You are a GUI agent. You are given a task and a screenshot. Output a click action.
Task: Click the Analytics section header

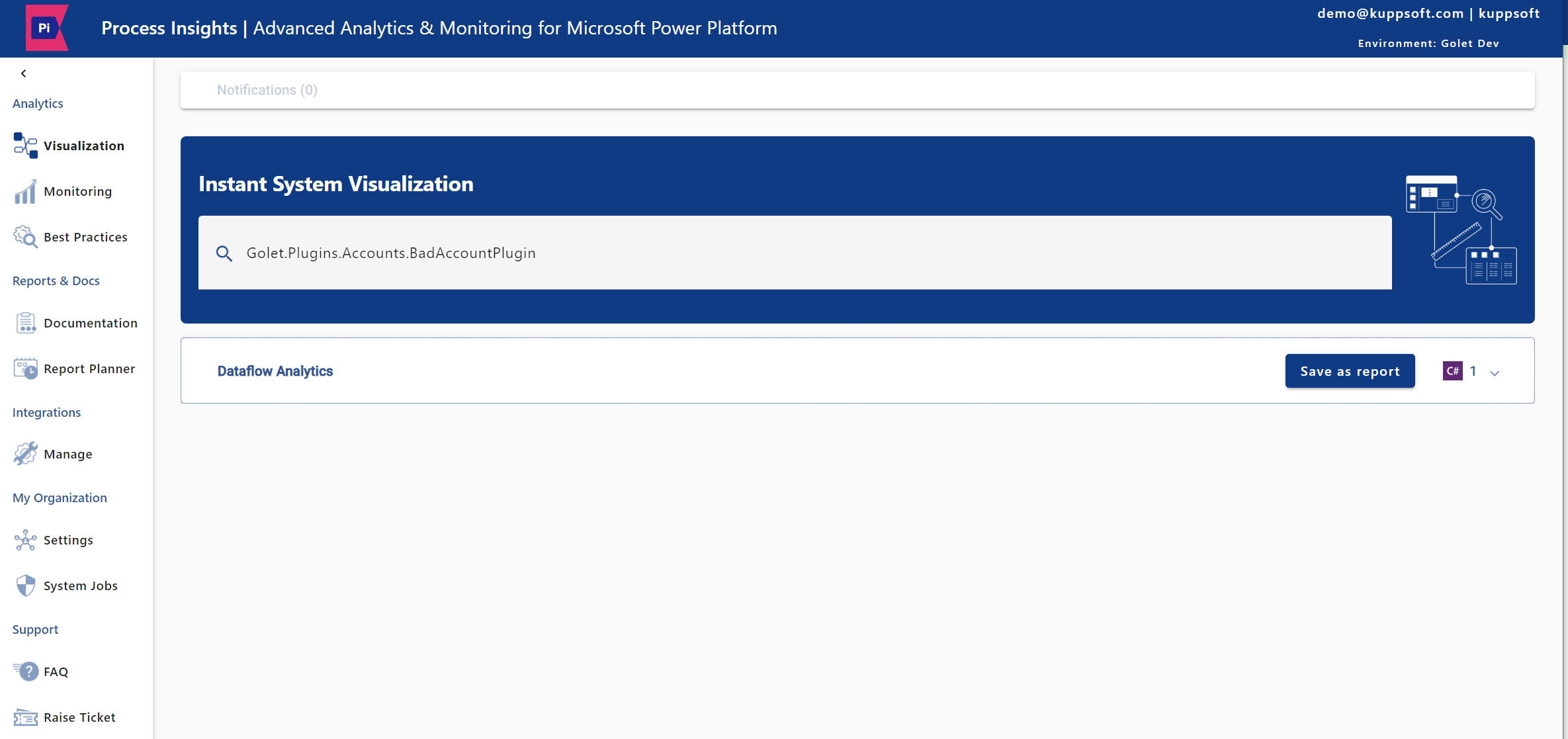point(38,103)
